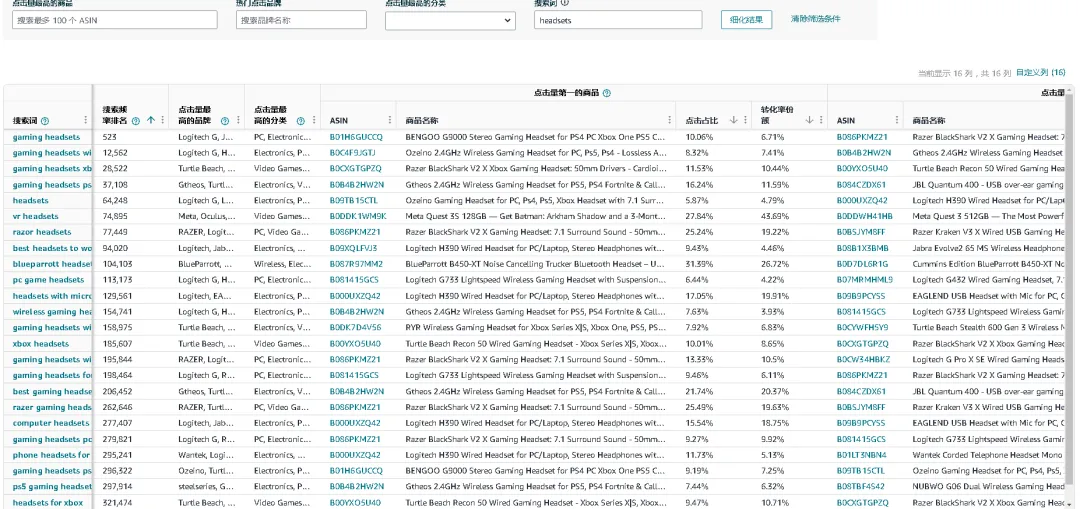Click info icon beside 点击量第一的商品 header
Screen dimensions: 1080x509
607,93
